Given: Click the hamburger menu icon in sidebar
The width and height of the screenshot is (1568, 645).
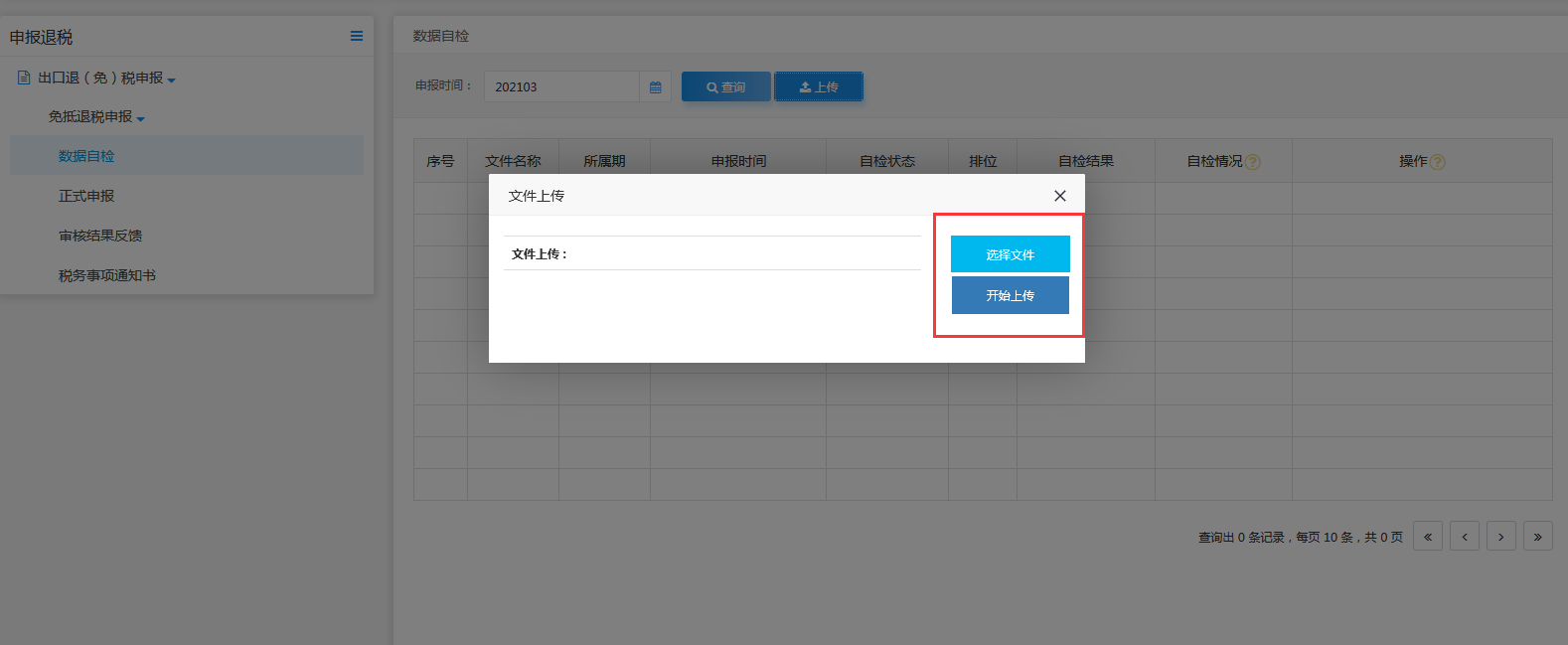Looking at the screenshot, I should 357,37.
